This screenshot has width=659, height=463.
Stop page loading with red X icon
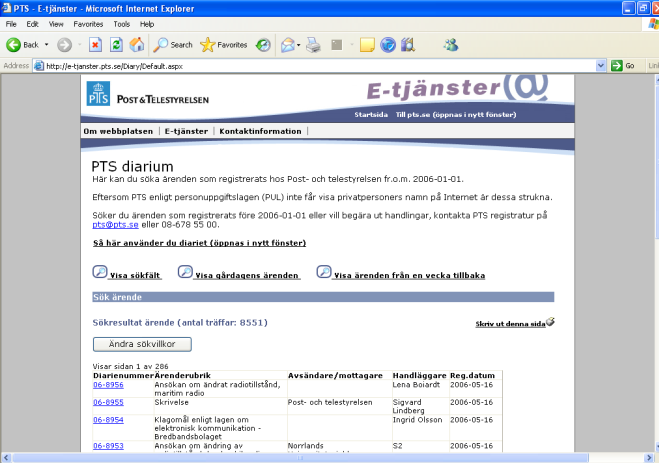[x=95, y=45]
